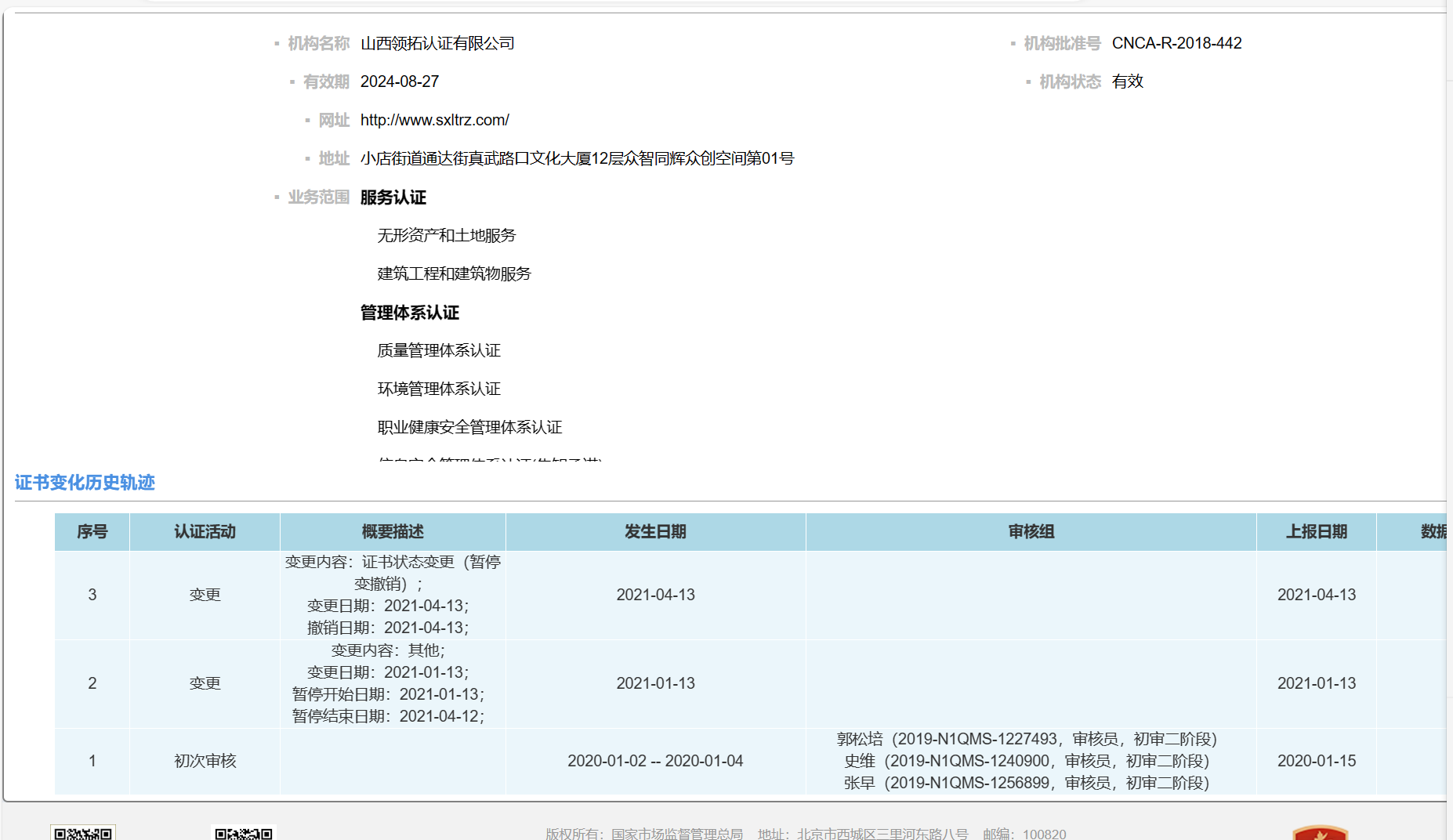The image size is (1453, 840).
Task: Click occurrence date 2021-01-13 in row 2
Action: [x=655, y=683]
